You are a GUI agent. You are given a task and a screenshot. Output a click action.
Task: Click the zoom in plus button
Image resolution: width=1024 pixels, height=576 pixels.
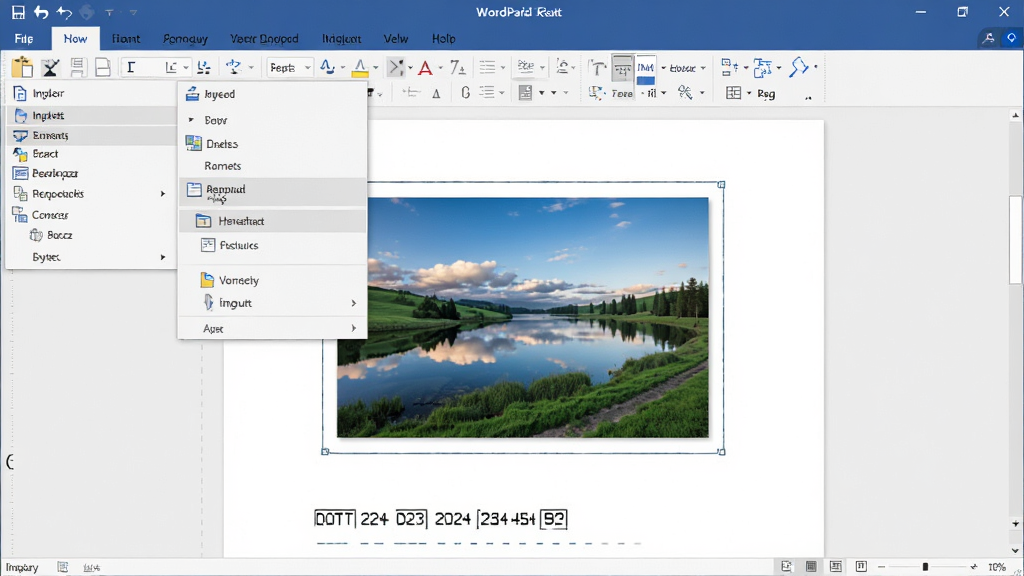click(974, 567)
